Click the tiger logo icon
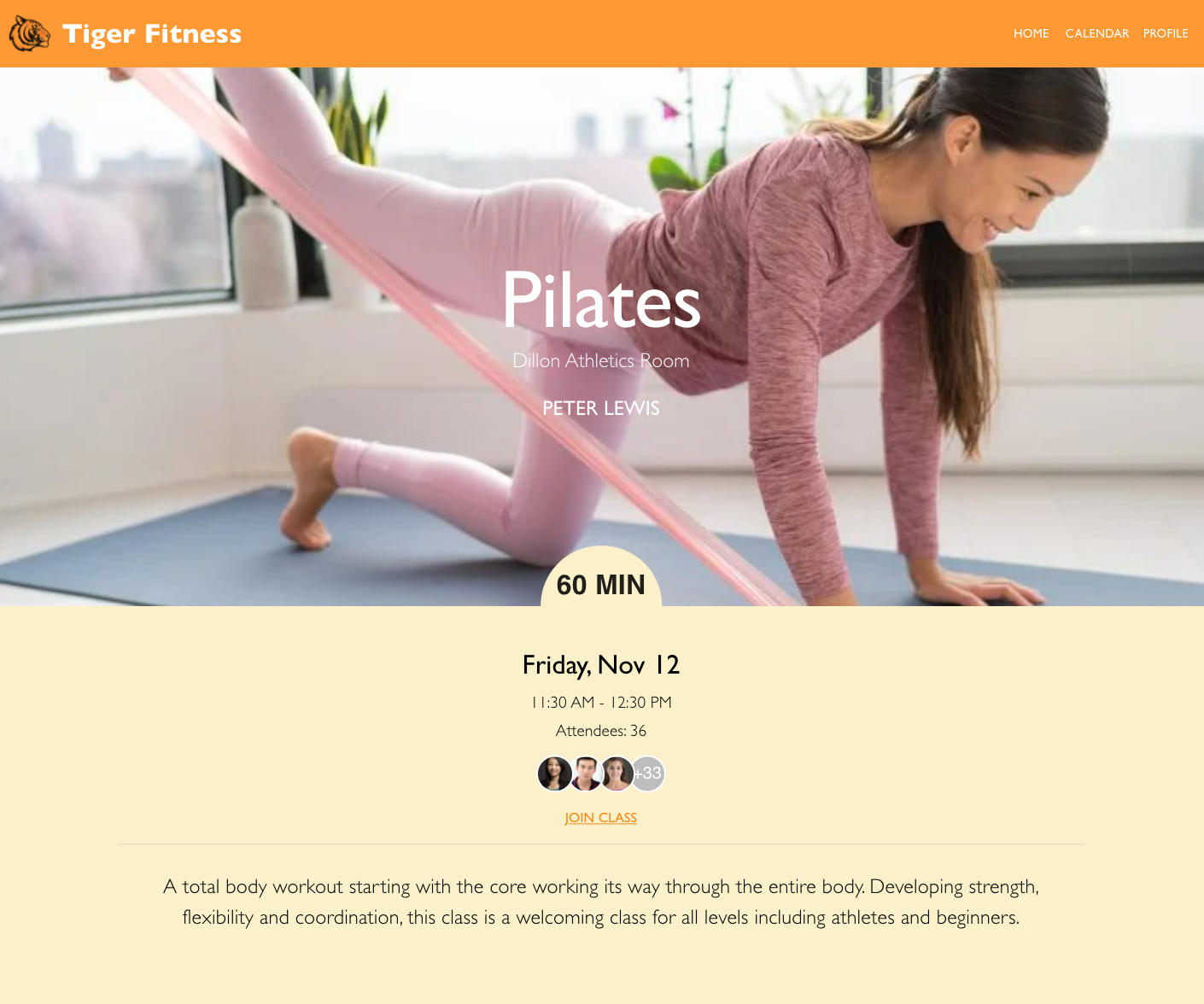The height and width of the screenshot is (1004, 1204). tap(30, 33)
